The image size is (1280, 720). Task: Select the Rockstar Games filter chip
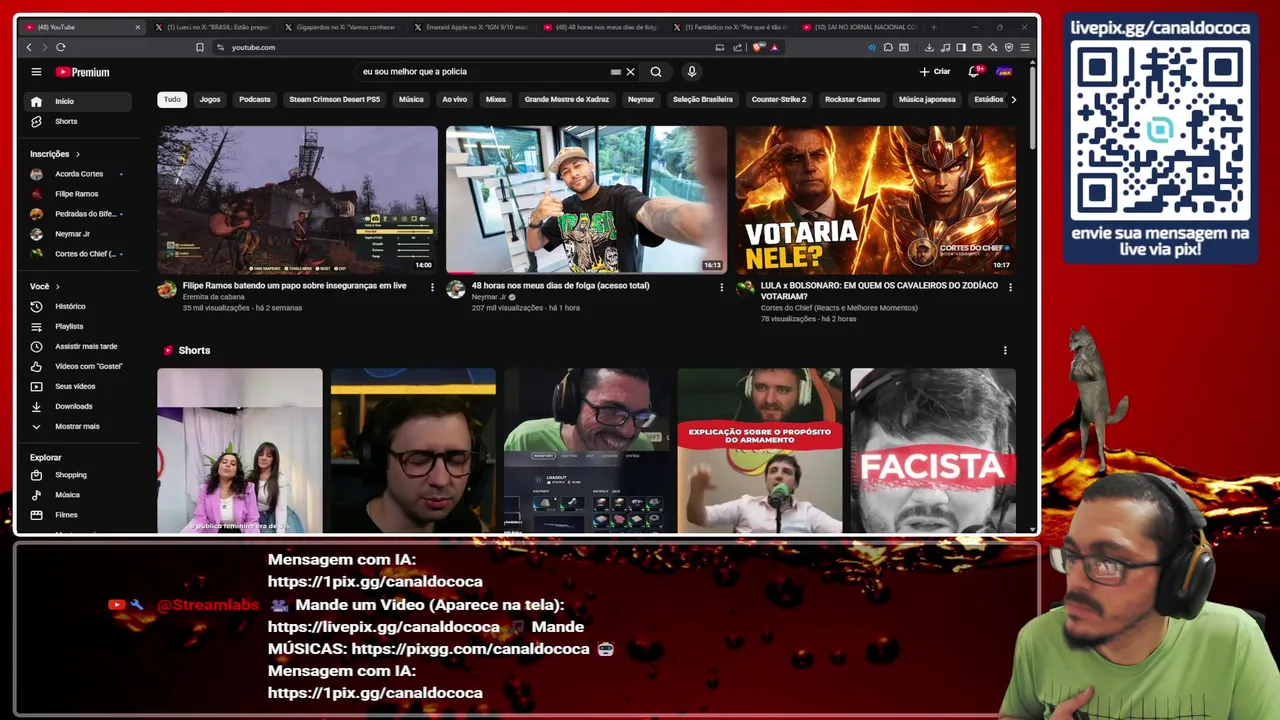852,99
